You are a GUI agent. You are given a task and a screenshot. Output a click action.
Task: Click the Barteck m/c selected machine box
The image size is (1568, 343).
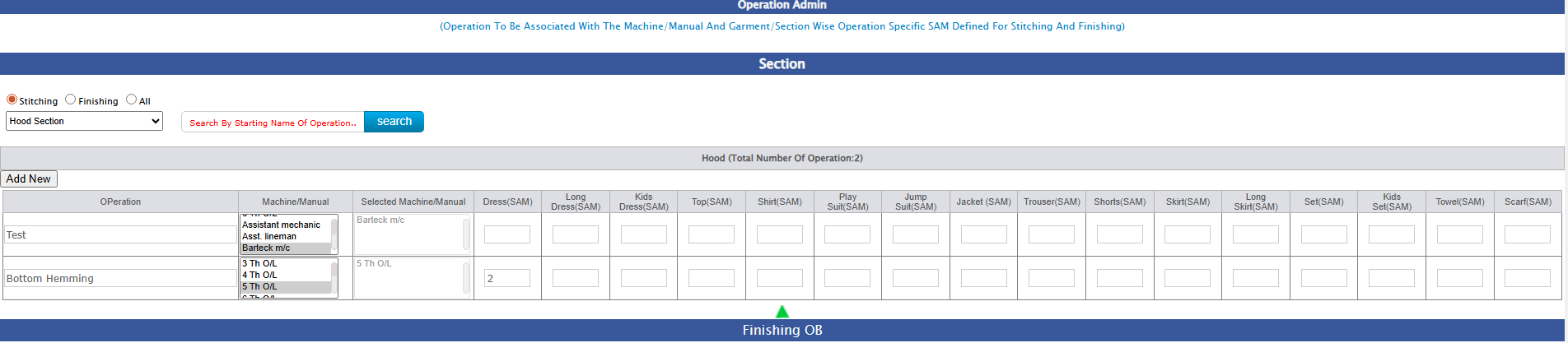click(x=412, y=234)
